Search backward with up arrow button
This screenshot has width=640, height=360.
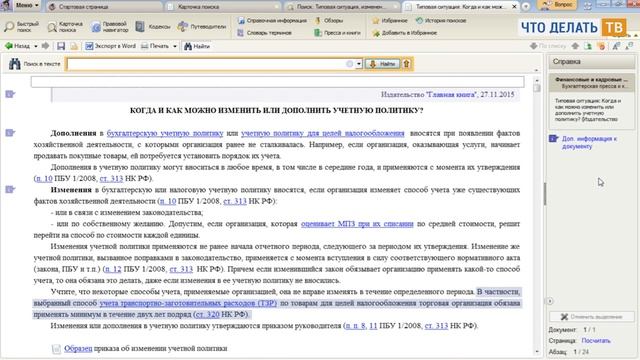[x=407, y=64]
